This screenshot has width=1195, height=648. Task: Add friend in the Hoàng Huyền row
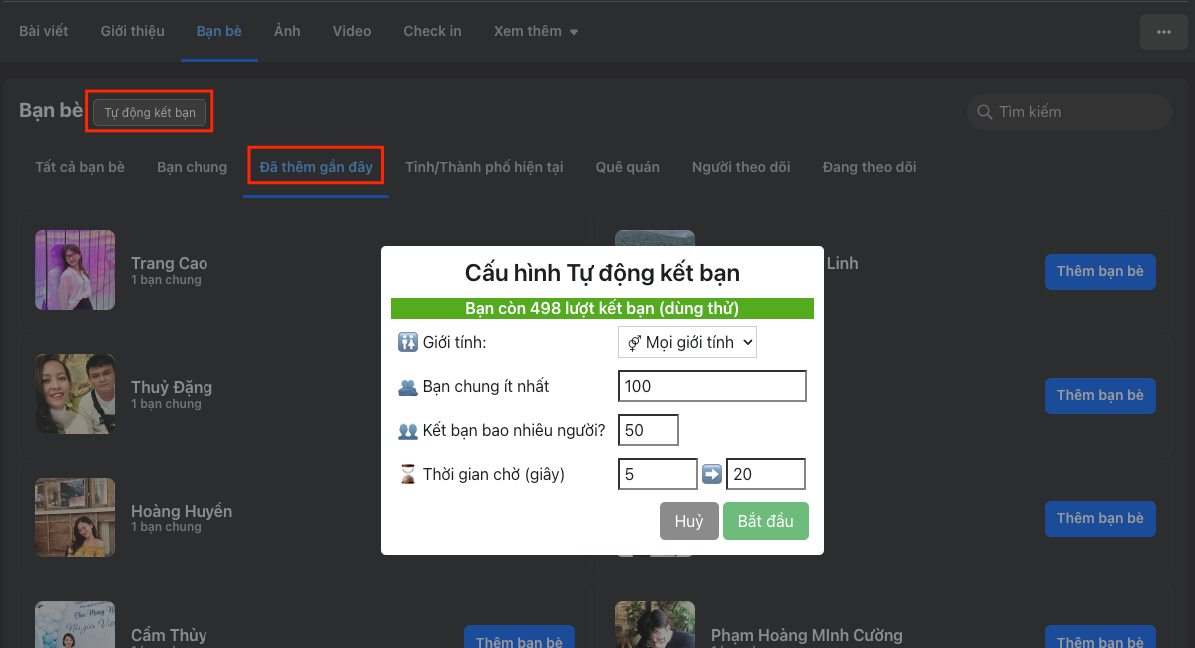point(1100,518)
